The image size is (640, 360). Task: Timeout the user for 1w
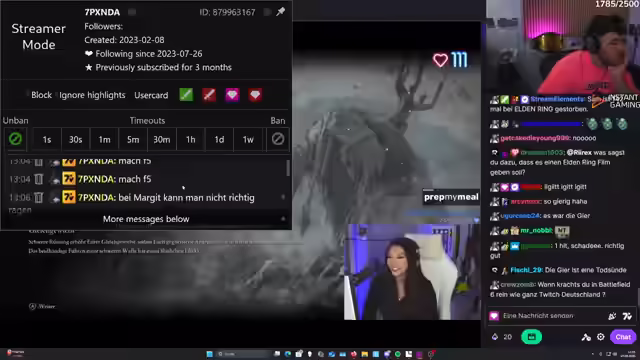pyautogui.click(x=248, y=140)
